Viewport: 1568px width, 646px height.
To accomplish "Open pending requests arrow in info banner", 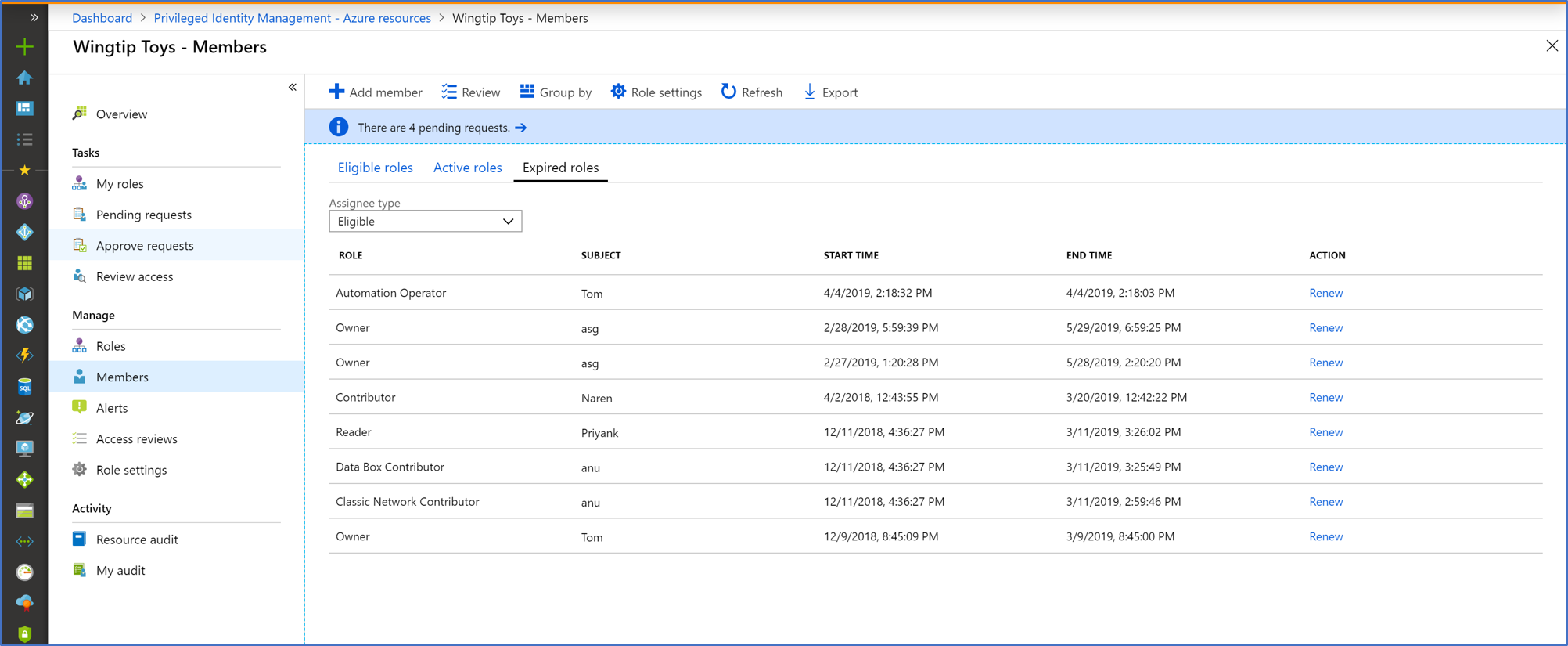I will [x=521, y=128].
